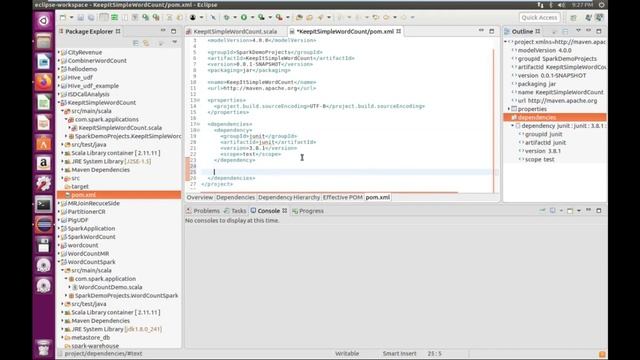Viewport: 640px width, 360px height.
Task: Click the Save All toolbar icon
Action: pyautogui.click(x=91, y=18)
